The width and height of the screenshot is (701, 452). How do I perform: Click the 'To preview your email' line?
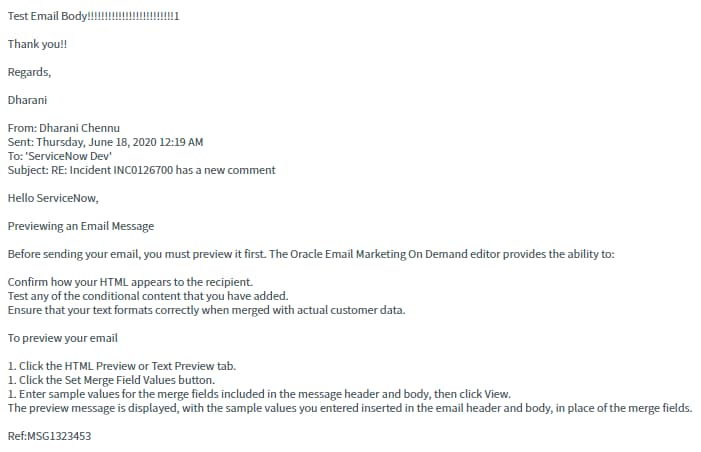[x=63, y=338]
